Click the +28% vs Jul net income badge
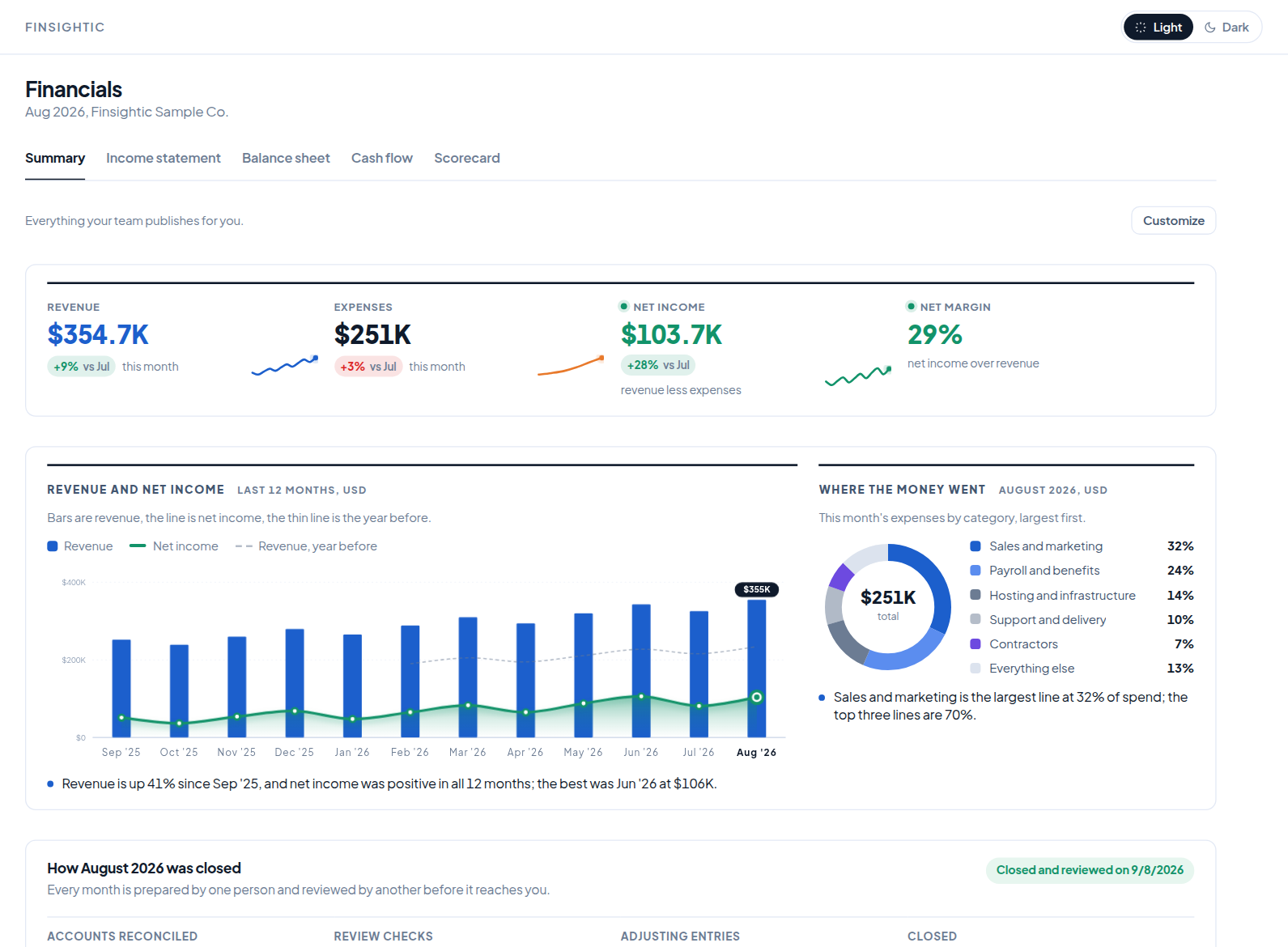 (x=658, y=365)
